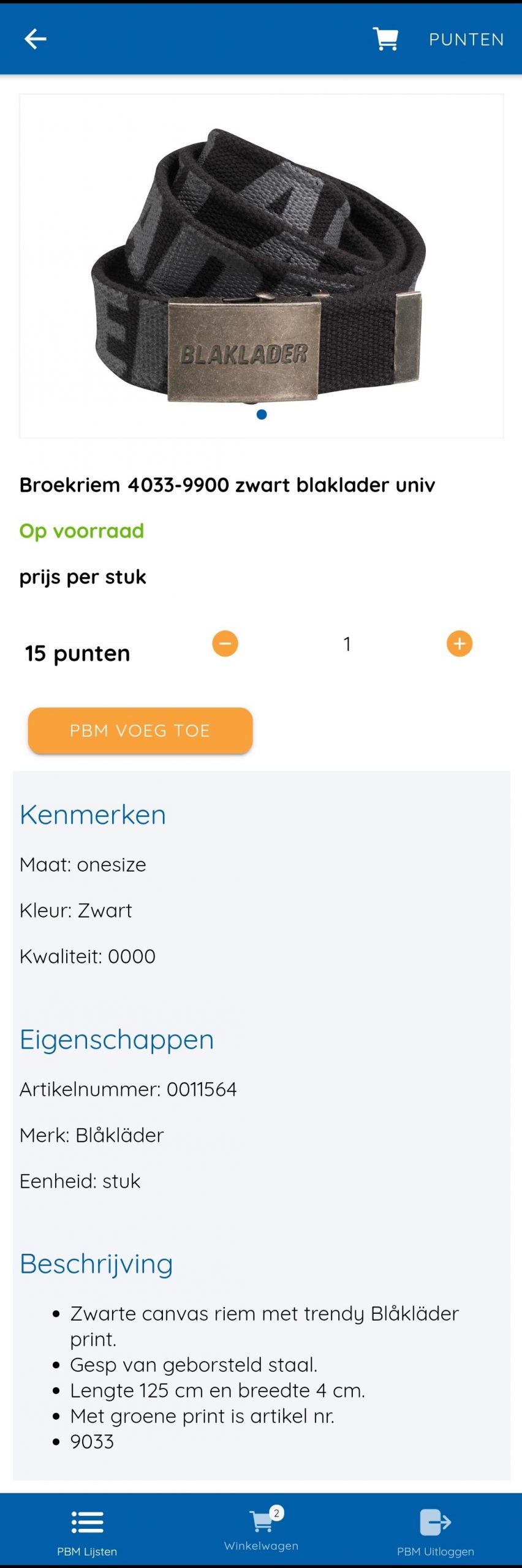This screenshot has height=1568, width=522.
Task: Tap the Op voorraad stock status
Action: (x=82, y=531)
